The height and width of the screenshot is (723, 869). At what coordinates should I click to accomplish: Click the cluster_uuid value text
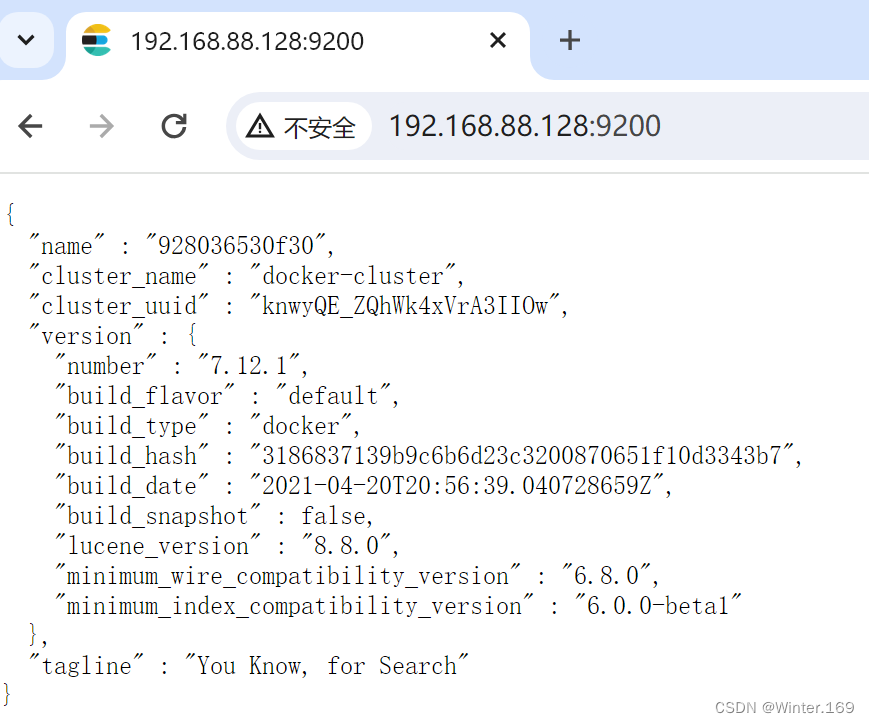[405, 306]
